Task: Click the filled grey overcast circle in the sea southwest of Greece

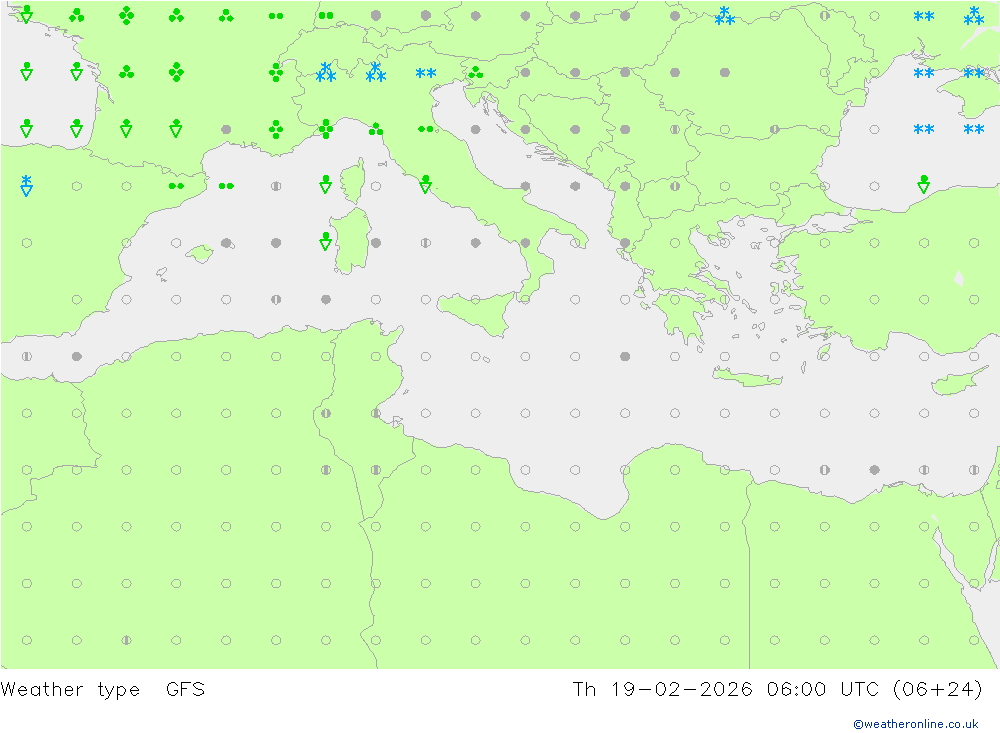Action: point(625,356)
